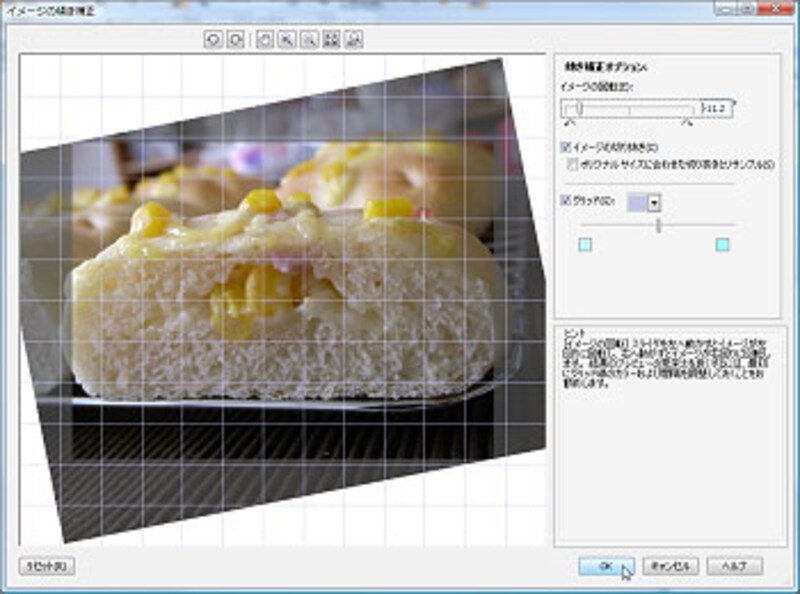800x594 pixels.
Task: Click the fit preview to window icon
Action: (332, 39)
